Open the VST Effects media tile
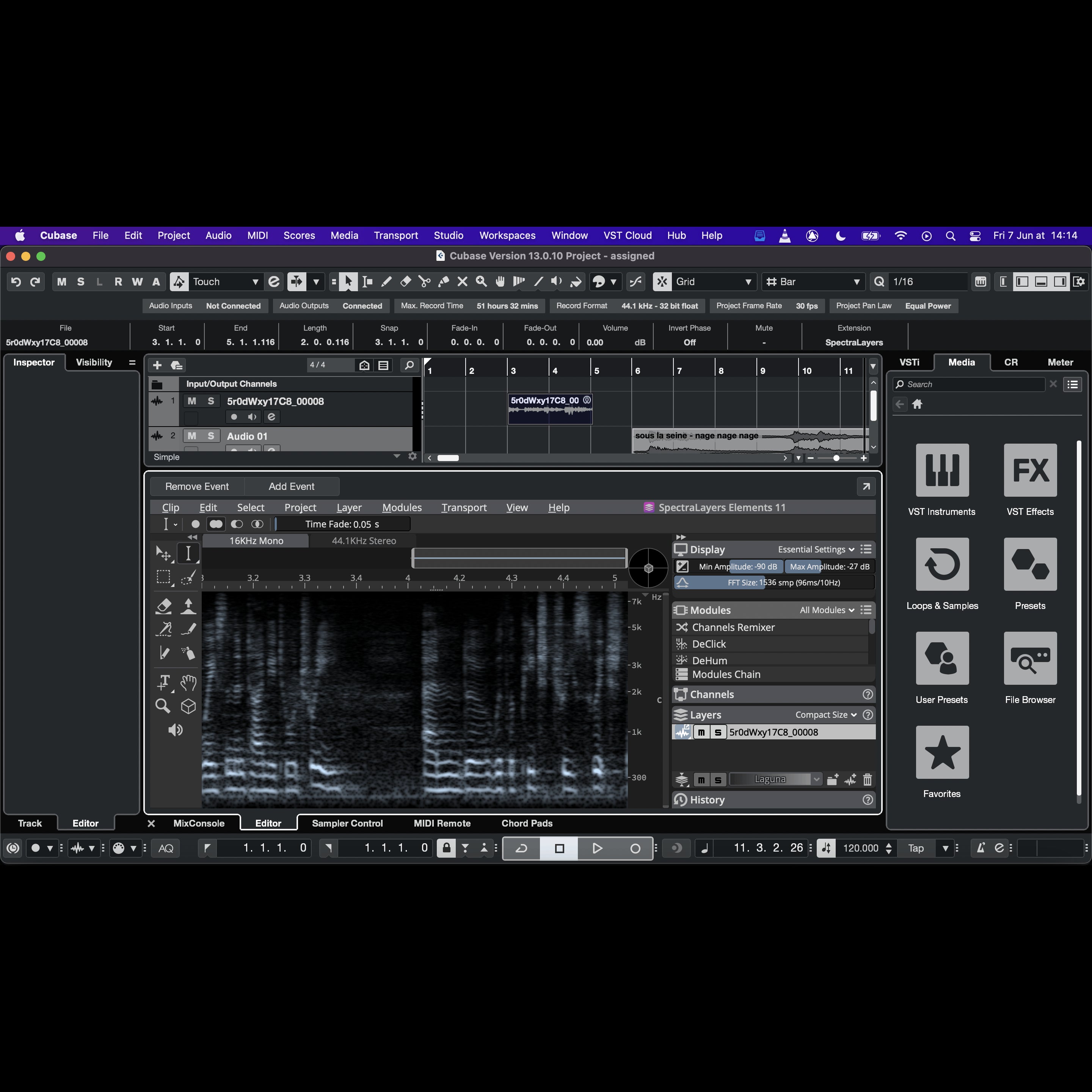The height and width of the screenshot is (1092, 1092). tap(1030, 470)
